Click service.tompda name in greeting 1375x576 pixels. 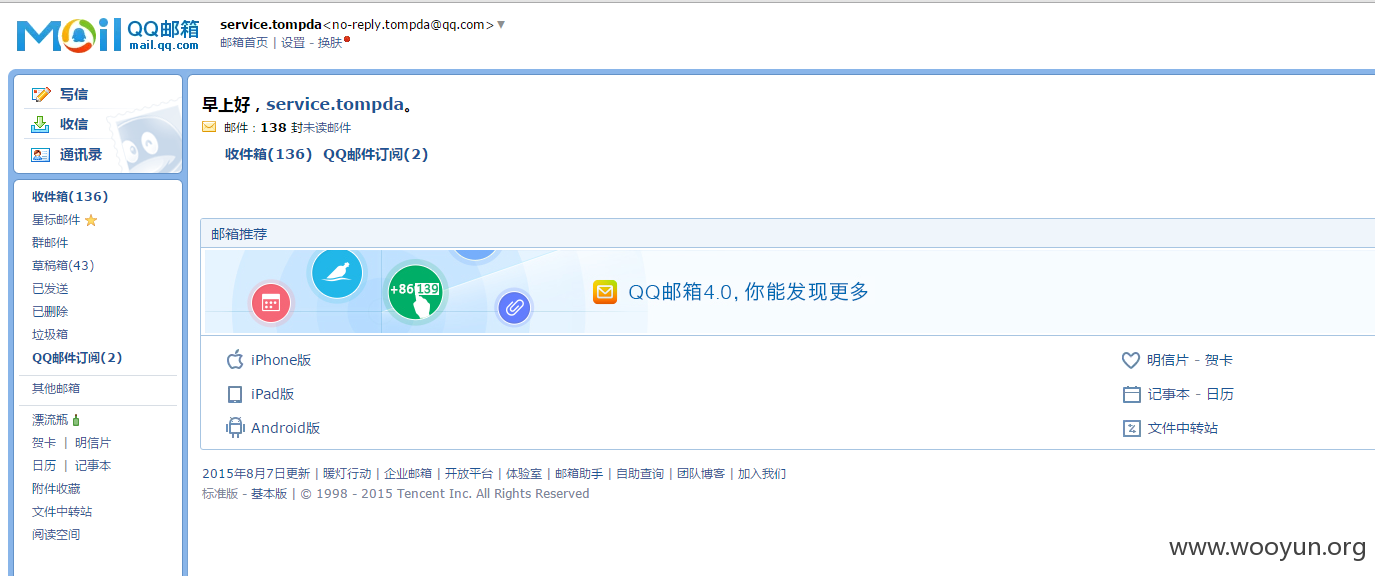[335, 104]
